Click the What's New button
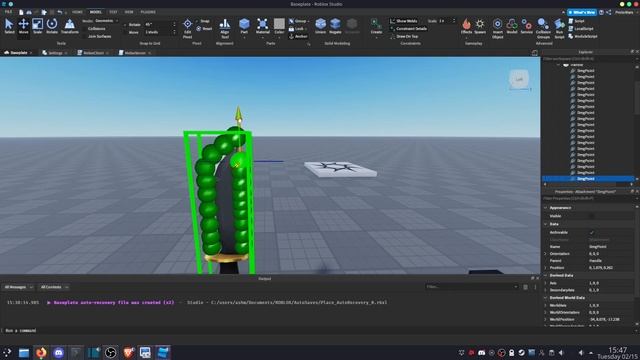Screen dimensions: 640x360 click(x=582, y=12)
